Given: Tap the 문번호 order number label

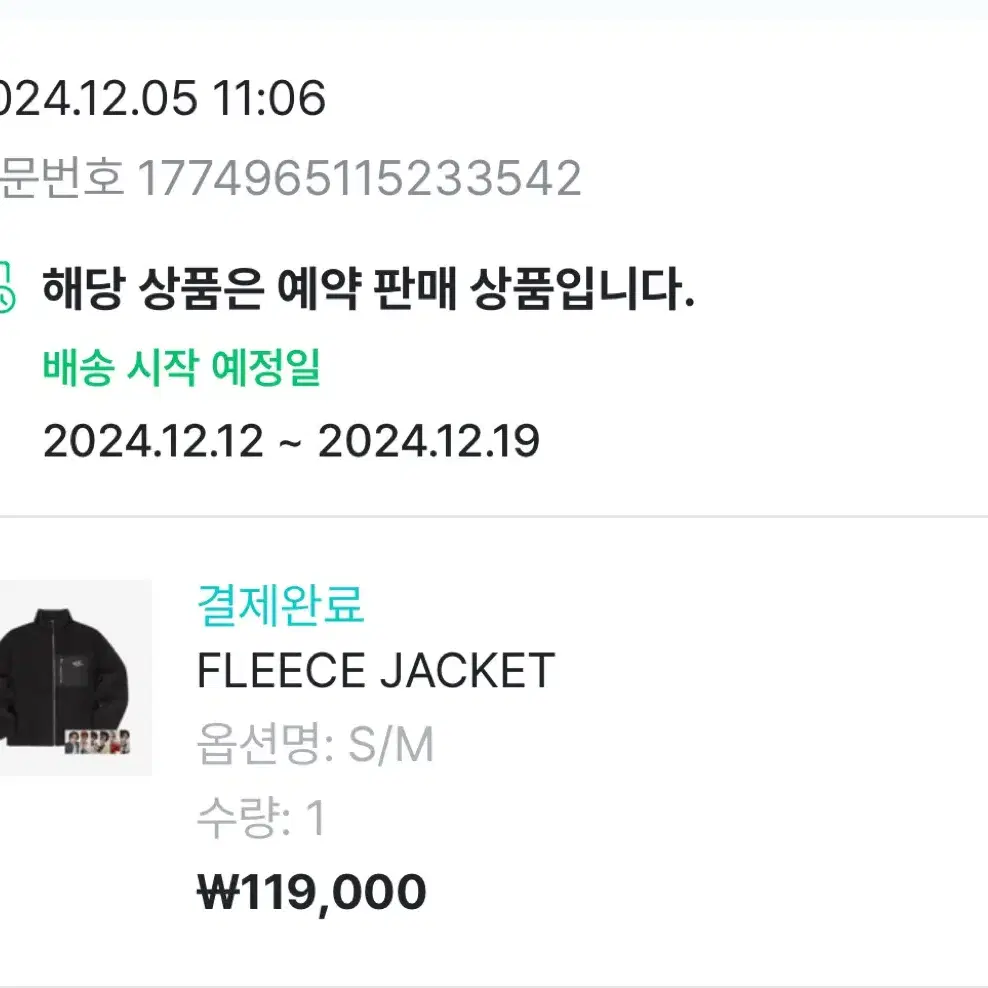Looking at the screenshot, I should [62, 178].
